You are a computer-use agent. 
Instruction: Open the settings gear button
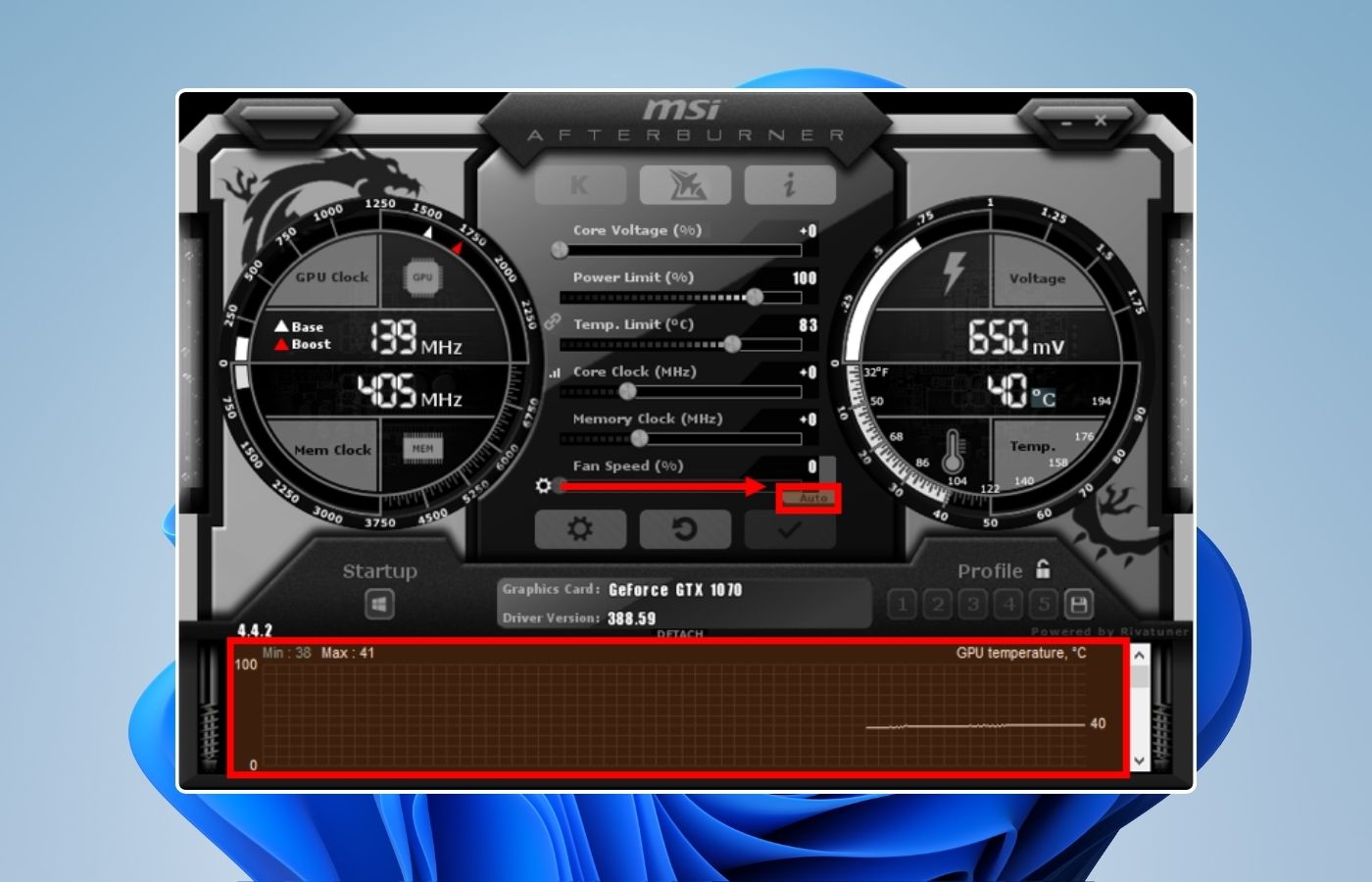580,529
